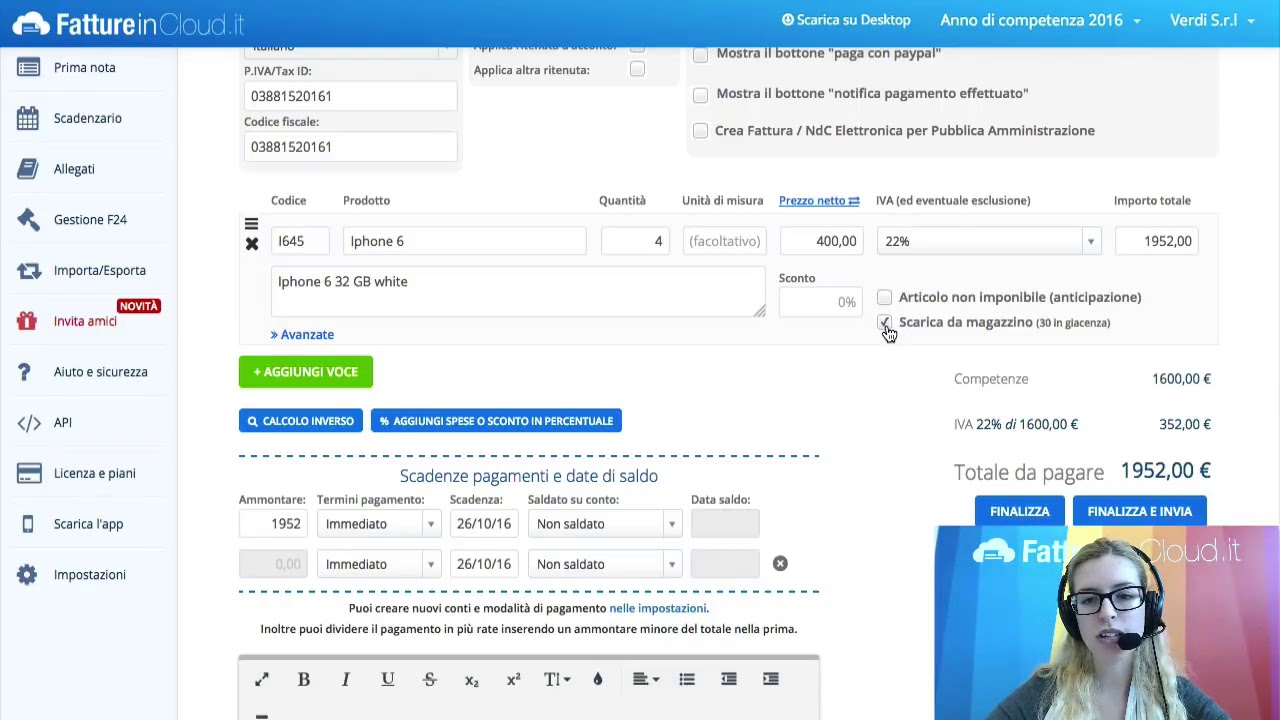Screen dimensions: 1280x720
Task: Click the Prima nota sidebar icon
Action: coord(28,67)
